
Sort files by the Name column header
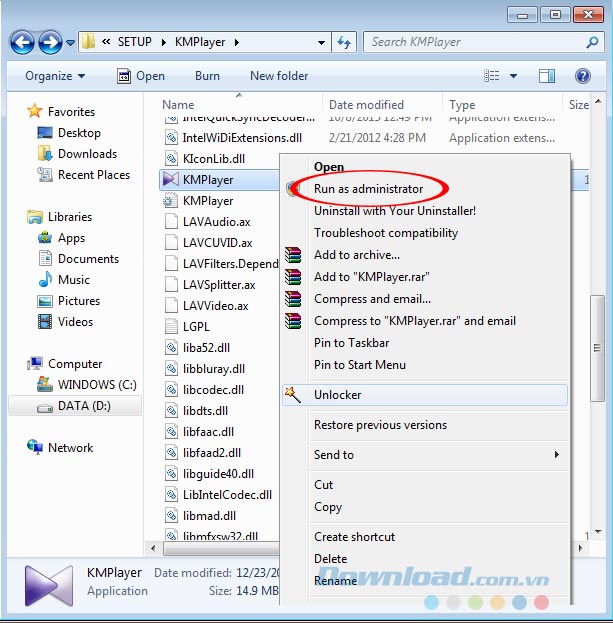click(178, 105)
